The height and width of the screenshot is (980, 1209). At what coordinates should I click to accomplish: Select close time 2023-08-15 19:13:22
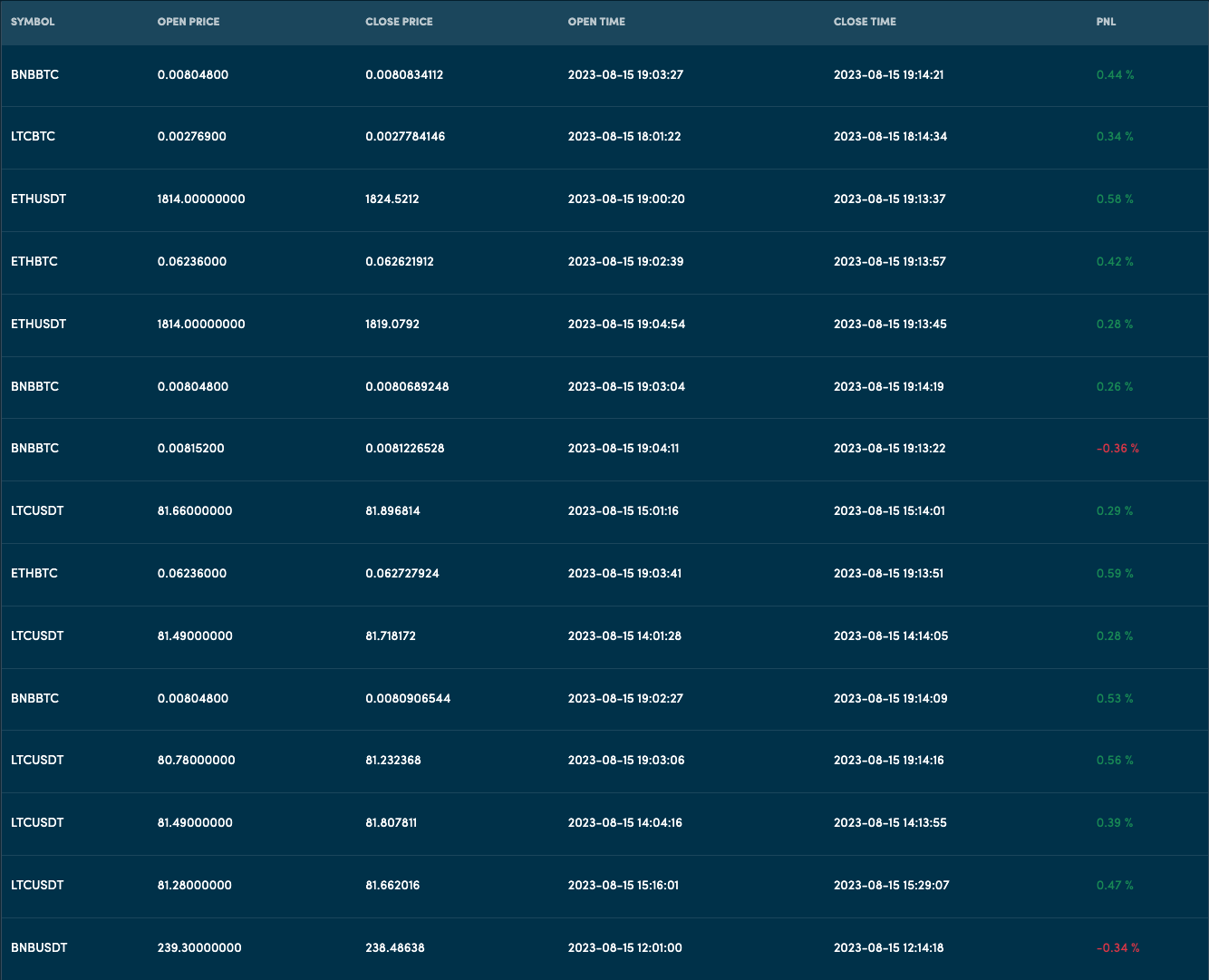point(889,449)
